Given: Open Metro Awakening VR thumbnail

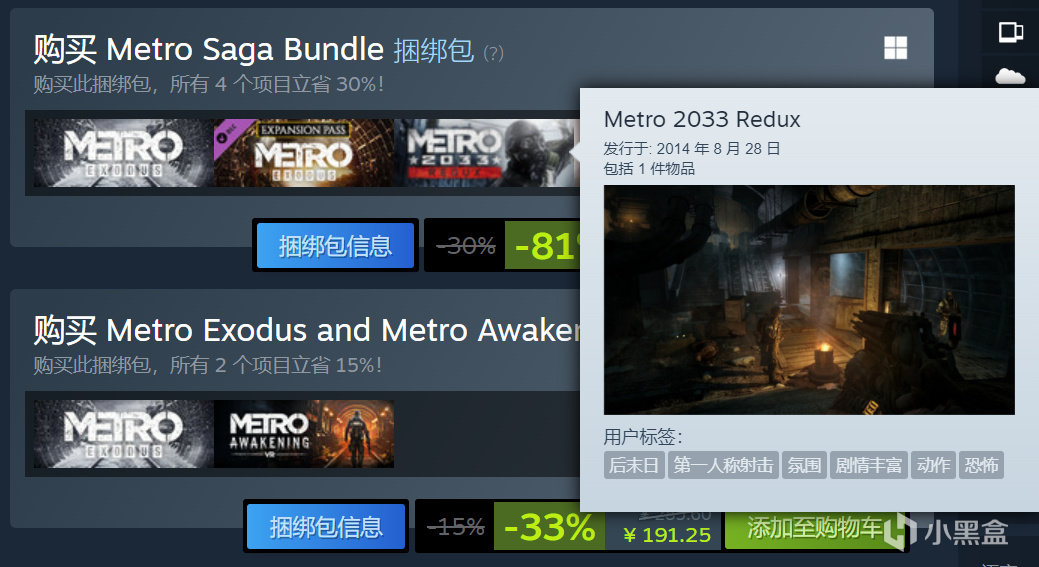Looking at the screenshot, I should pyautogui.click(x=303, y=434).
